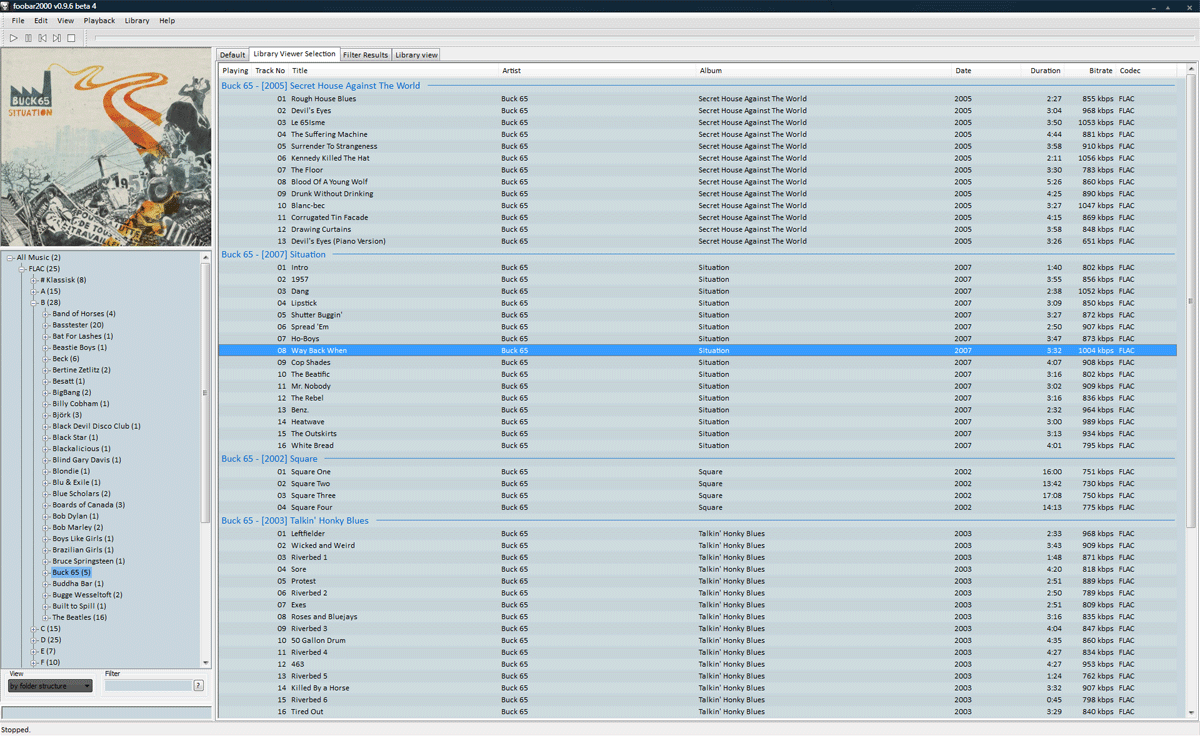Click the Stop playback button
1200x736 pixels.
(71, 38)
